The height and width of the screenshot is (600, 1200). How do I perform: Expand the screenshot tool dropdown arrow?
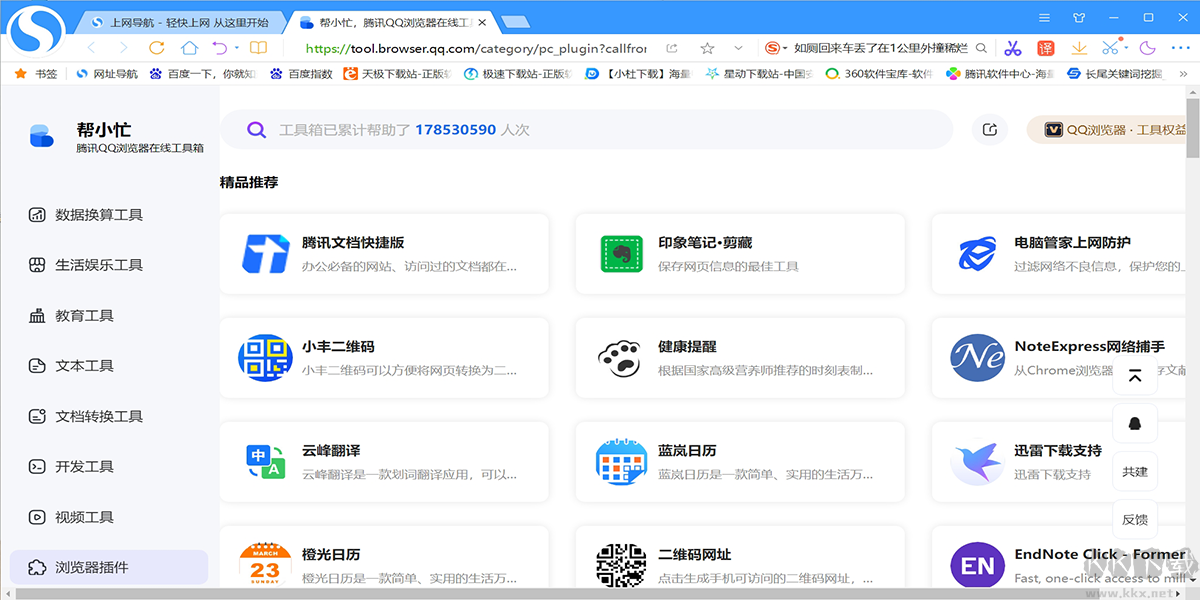coord(1126,47)
